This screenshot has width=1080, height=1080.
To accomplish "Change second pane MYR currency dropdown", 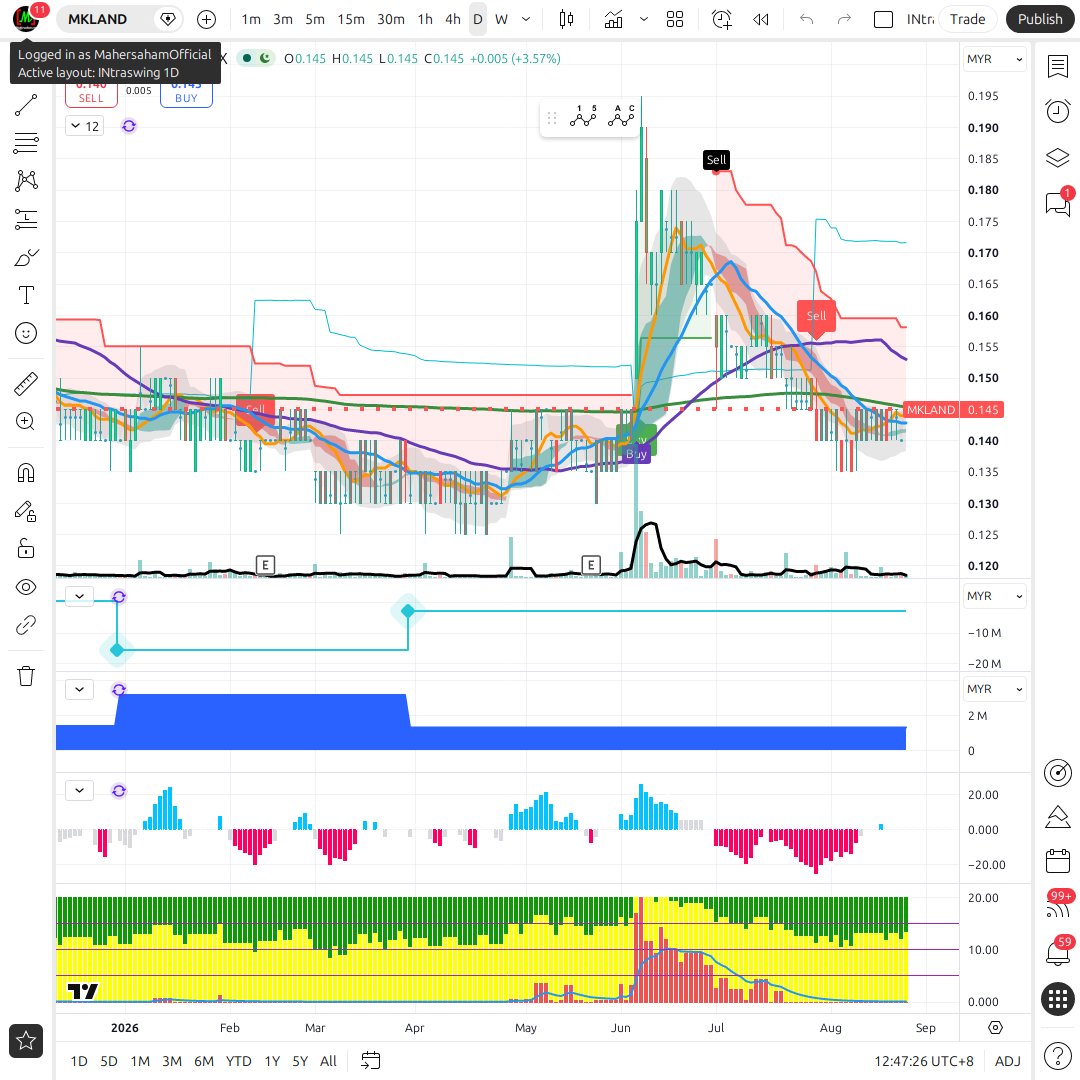I will tap(994, 596).
